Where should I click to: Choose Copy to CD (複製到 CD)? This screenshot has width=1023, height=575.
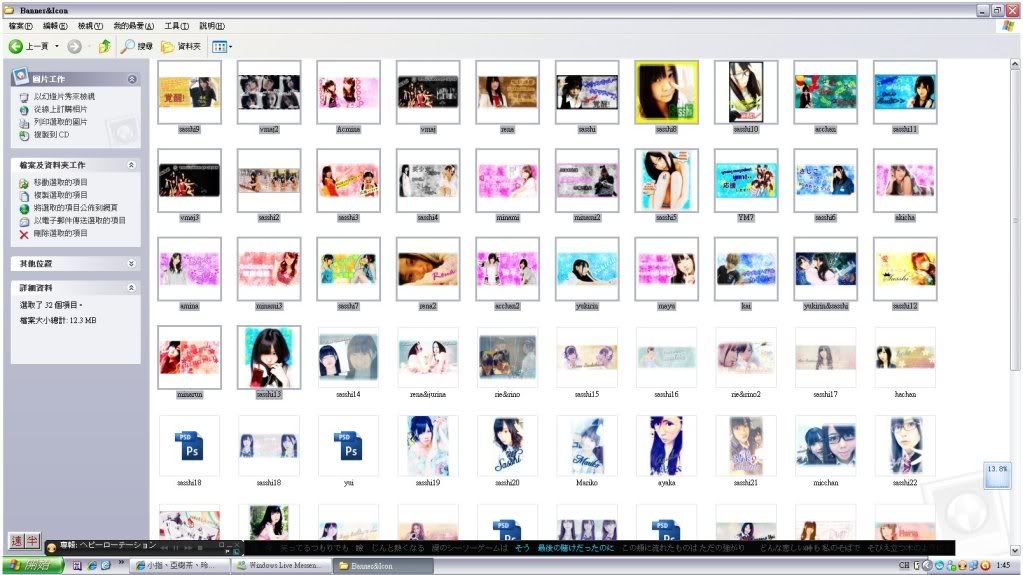pyautogui.click(x=50, y=134)
